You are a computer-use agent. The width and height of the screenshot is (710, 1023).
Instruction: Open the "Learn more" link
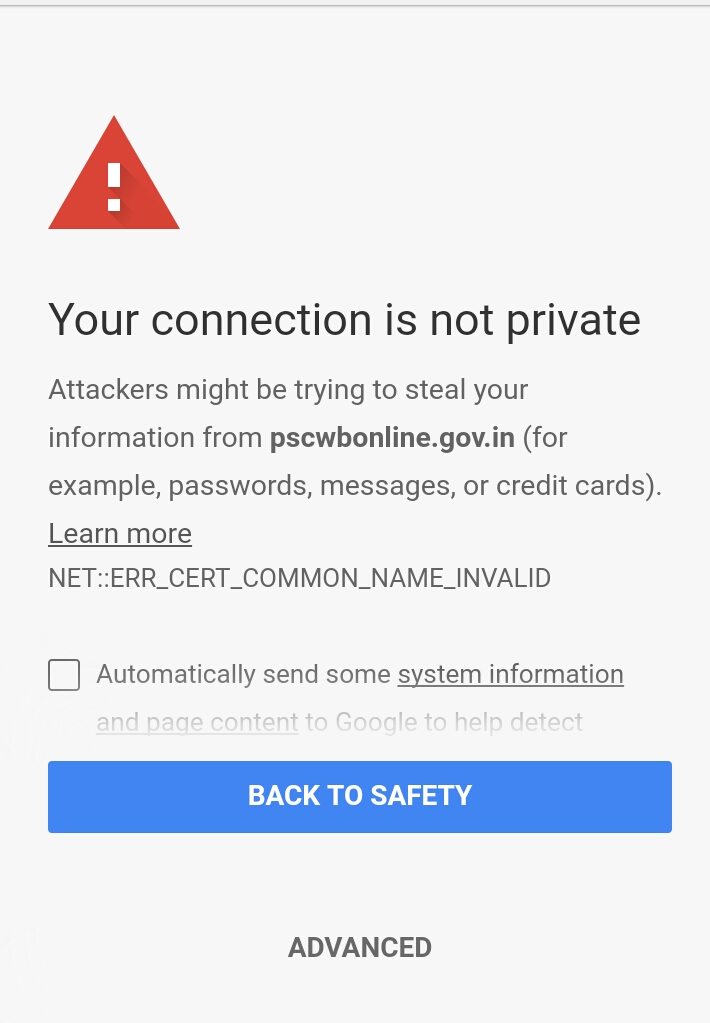tap(120, 534)
